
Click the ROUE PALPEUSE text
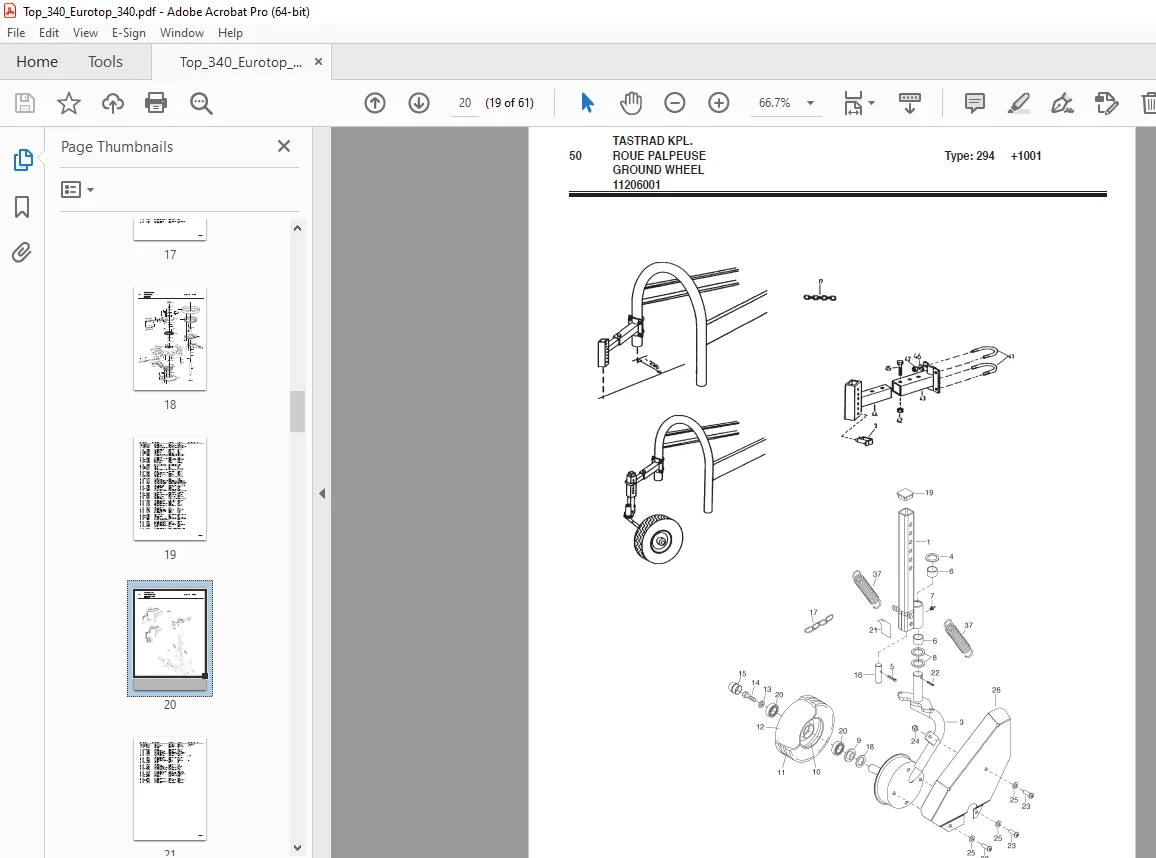(658, 156)
